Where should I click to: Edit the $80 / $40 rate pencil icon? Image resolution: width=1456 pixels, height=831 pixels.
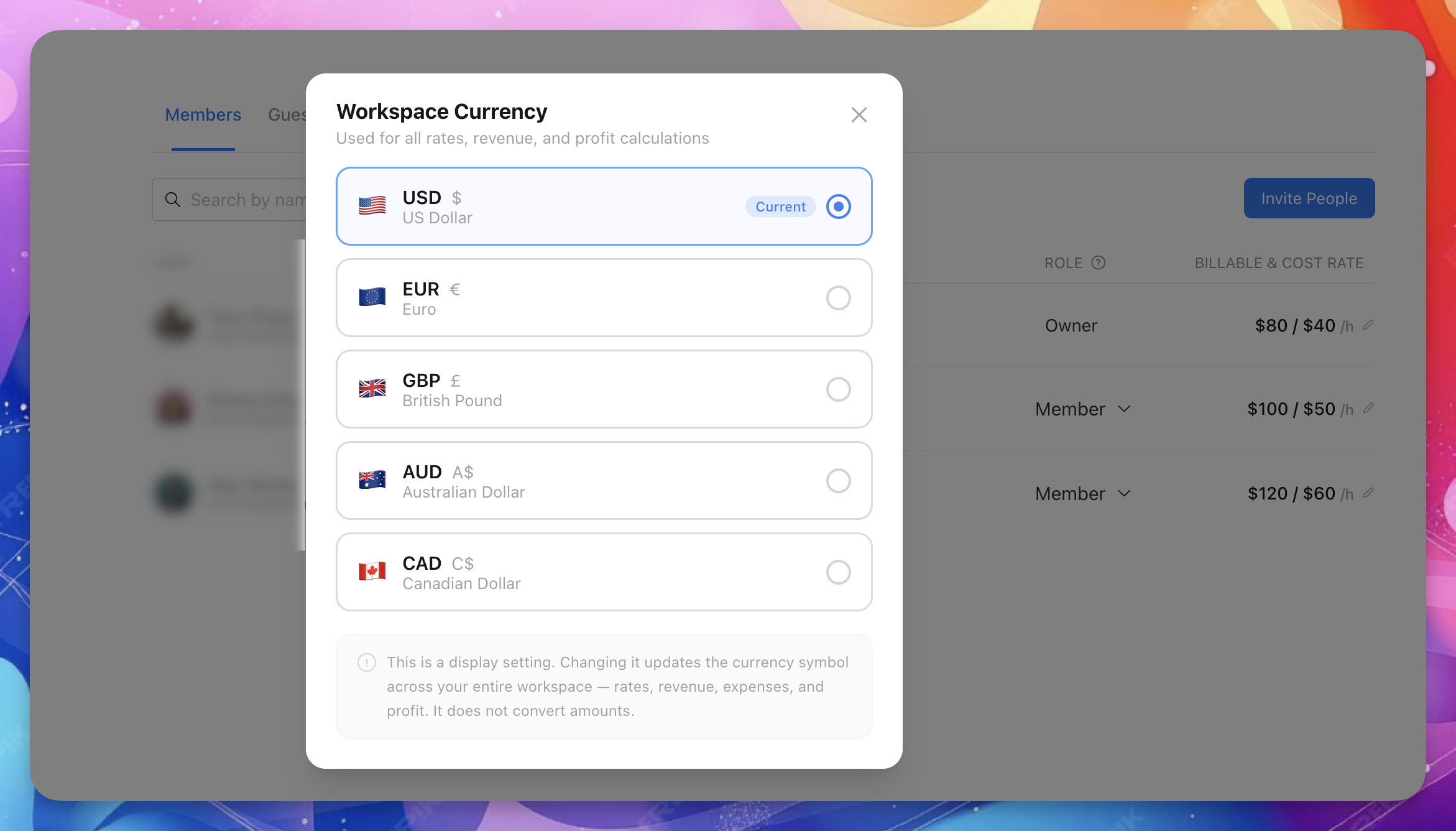tap(1368, 325)
